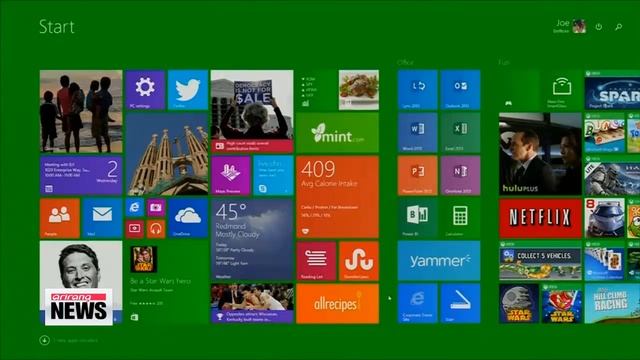Open the Microsoft Mahjong tile

click(x=604, y=133)
